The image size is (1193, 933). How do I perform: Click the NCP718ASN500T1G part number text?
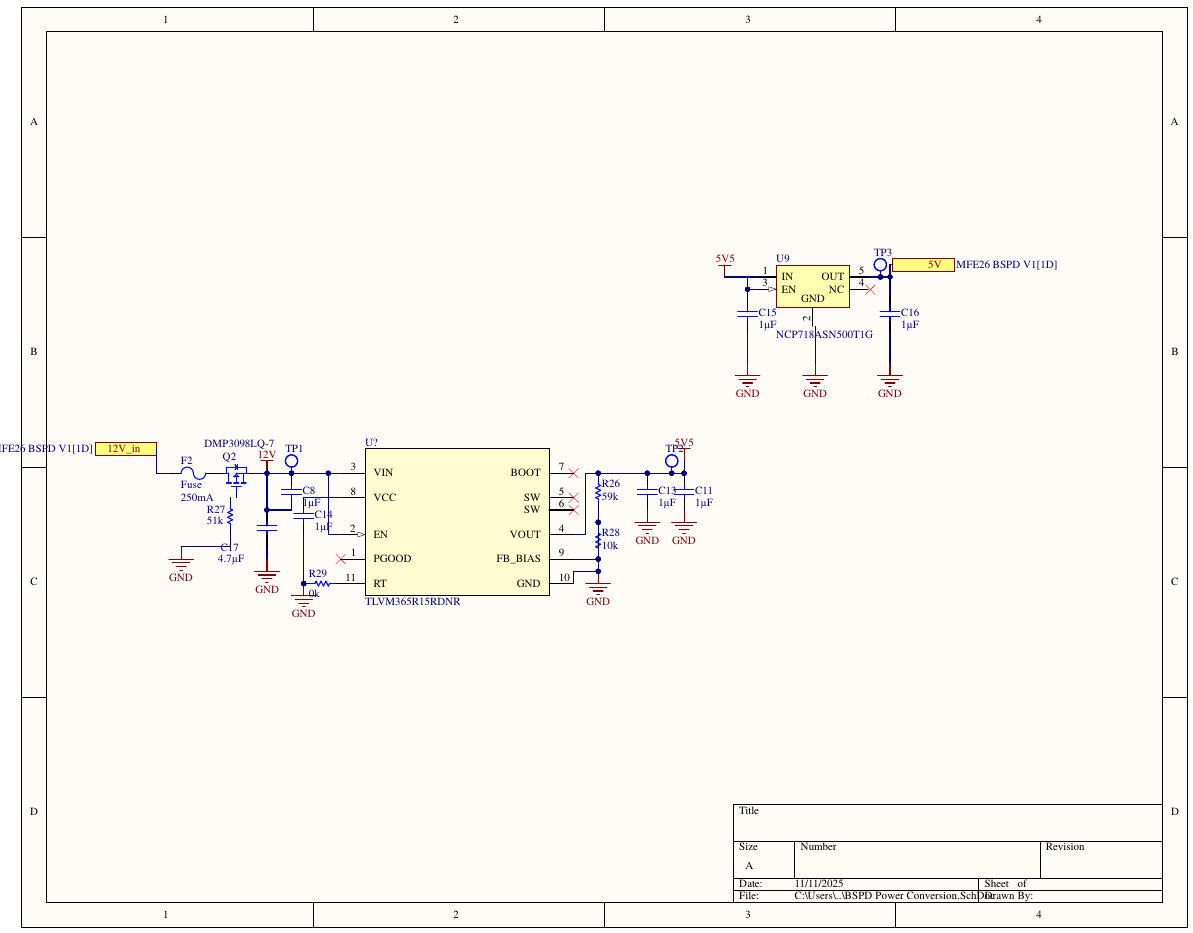pos(824,334)
